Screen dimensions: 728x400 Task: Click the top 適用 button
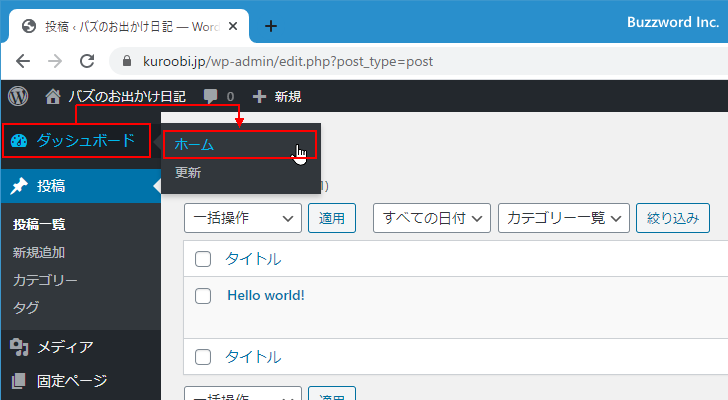pos(332,218)
